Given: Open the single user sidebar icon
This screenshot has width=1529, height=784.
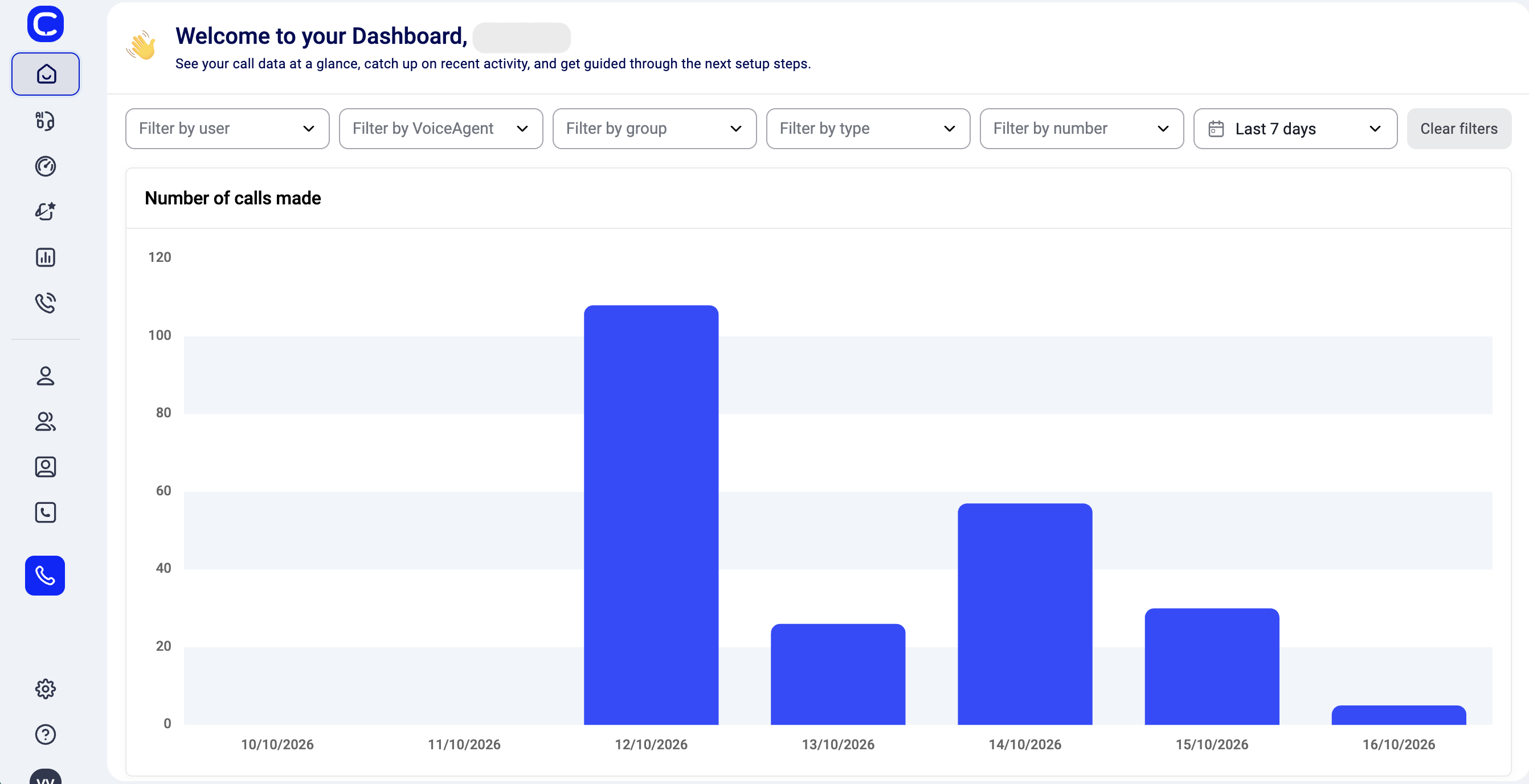Looking at the screenshot, I should [x=46, y=376].
